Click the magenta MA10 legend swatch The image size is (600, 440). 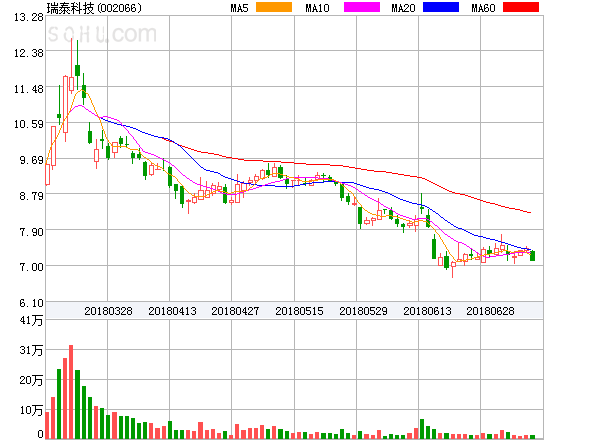[362, 7]
